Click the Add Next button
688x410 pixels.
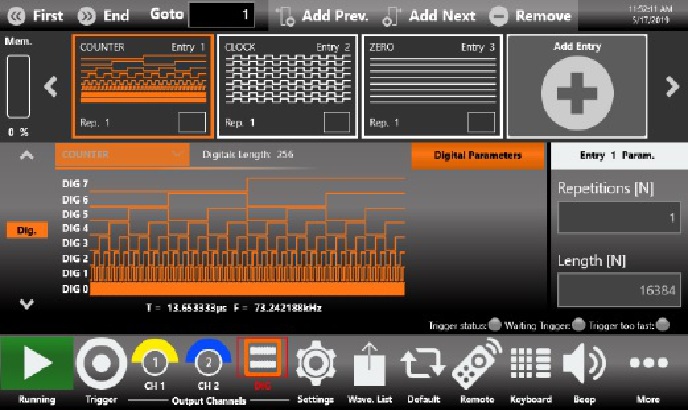pyautogui.click(x=429, y=16)
